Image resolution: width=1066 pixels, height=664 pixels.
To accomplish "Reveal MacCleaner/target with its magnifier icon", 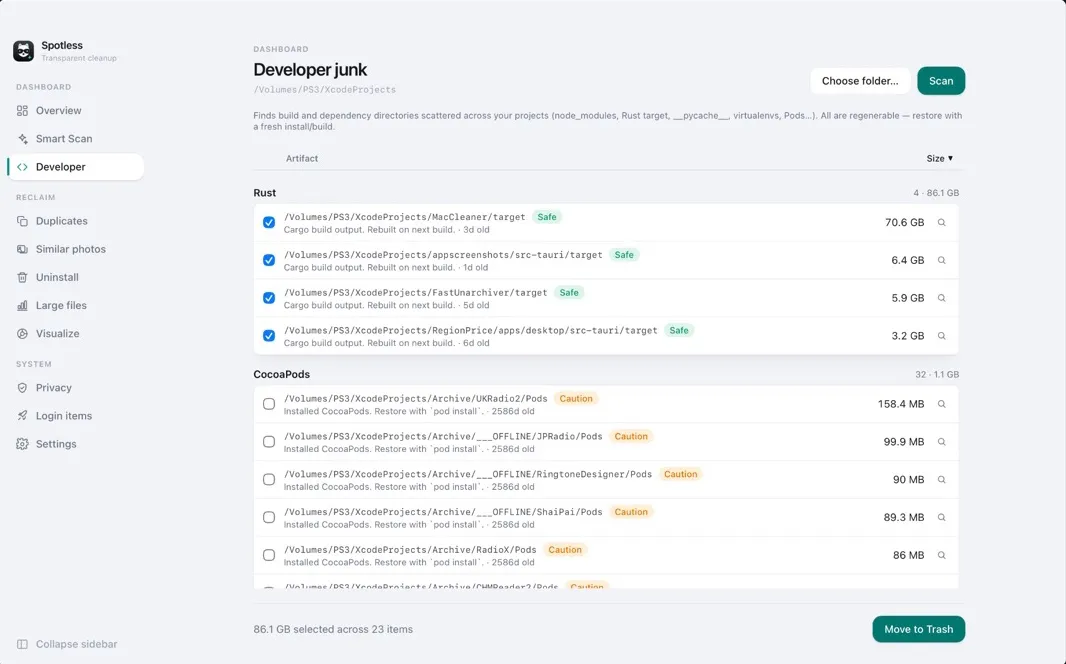I will point(942,222).
